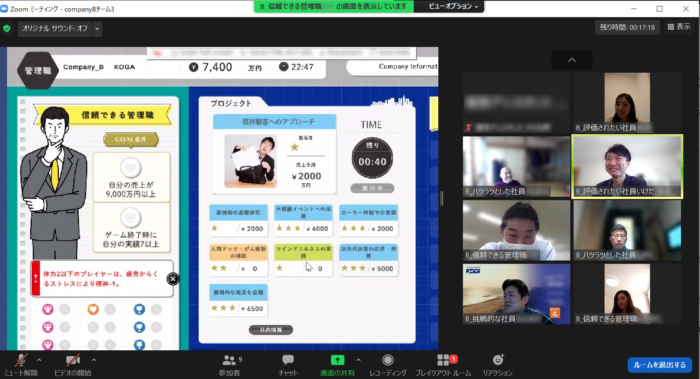The height and width of the screenshot is (379, 700).
Task: Open the reactions emoji icon
Action: click(498, 360)
